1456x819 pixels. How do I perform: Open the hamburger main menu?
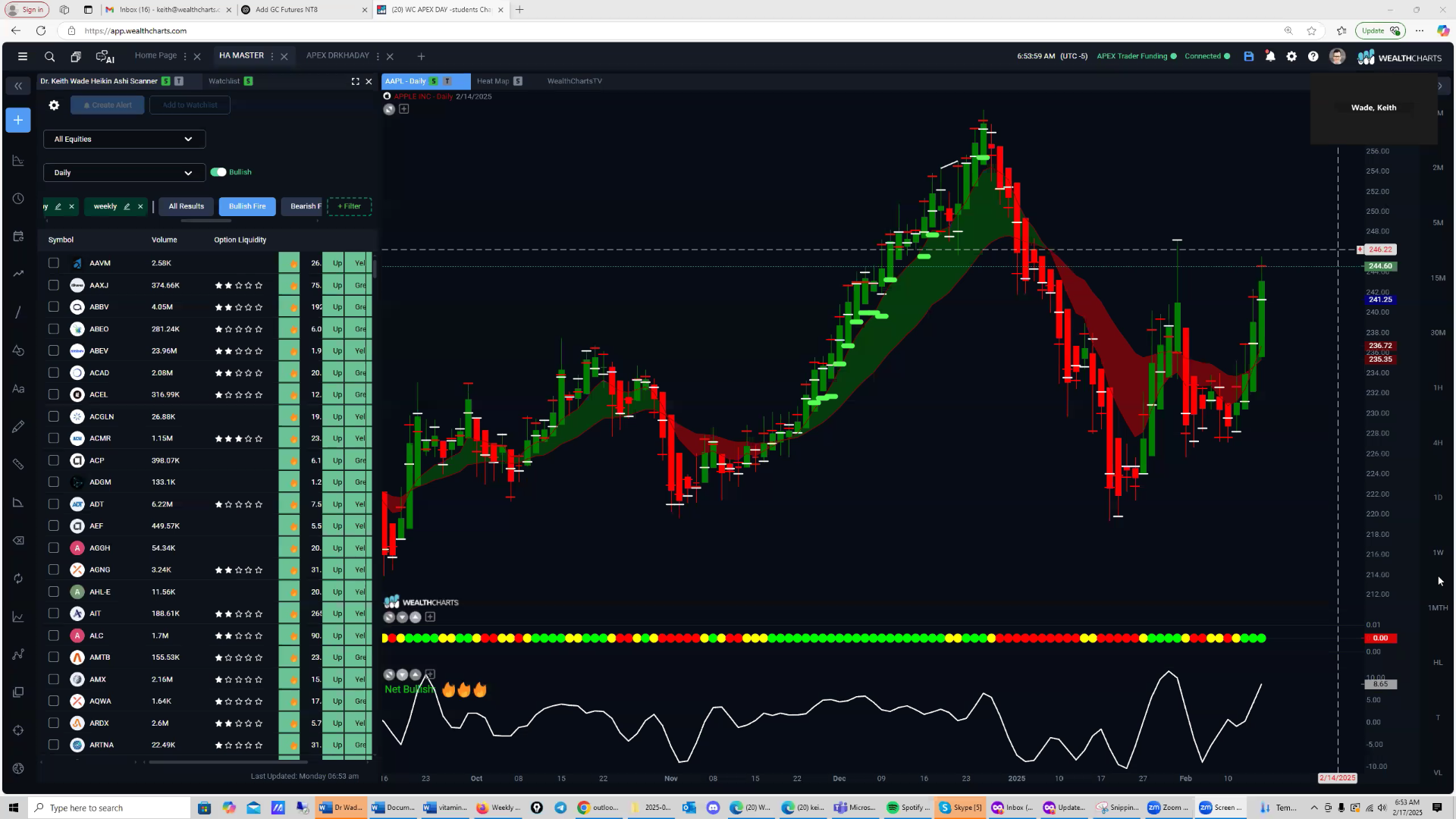[23, 57]
